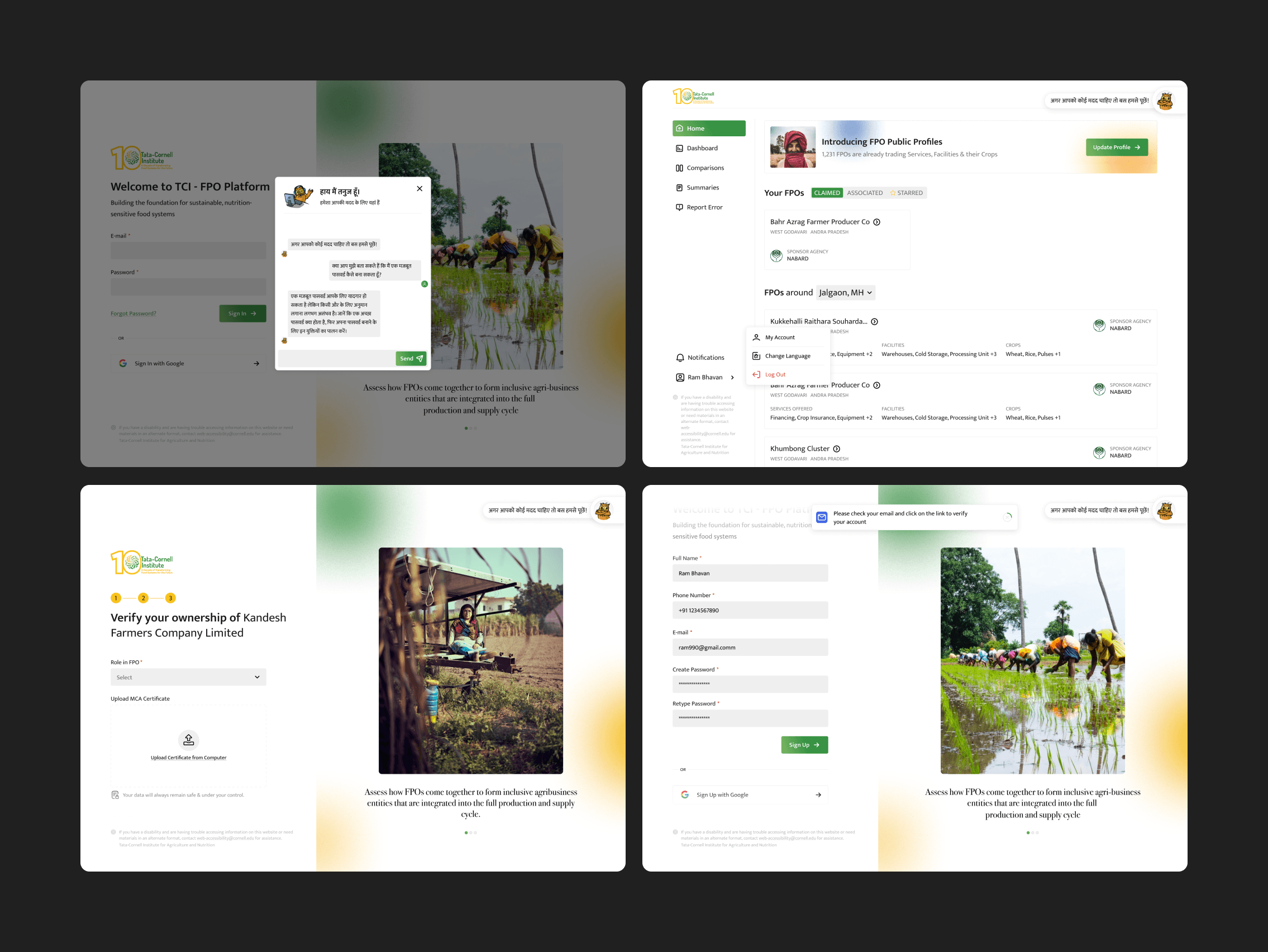The width and height of the screenshot is (1268, 952).
Task: Click the Notifications bell icon
Action: coord(680,358)
